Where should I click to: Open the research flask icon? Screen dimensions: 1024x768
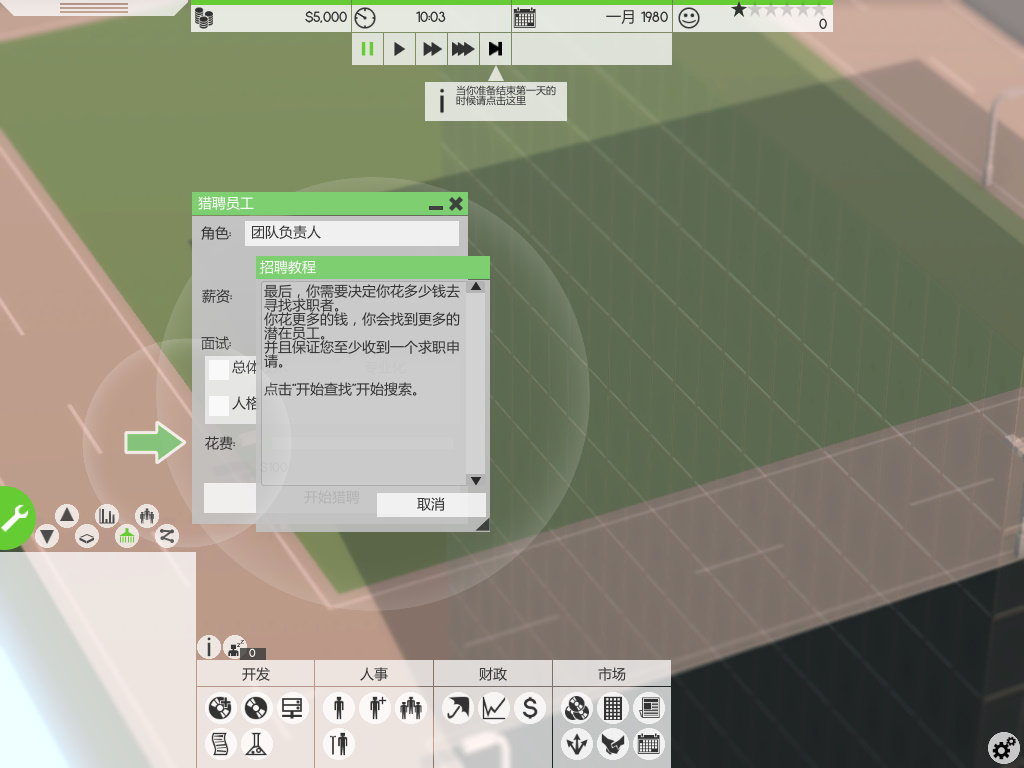256,743
